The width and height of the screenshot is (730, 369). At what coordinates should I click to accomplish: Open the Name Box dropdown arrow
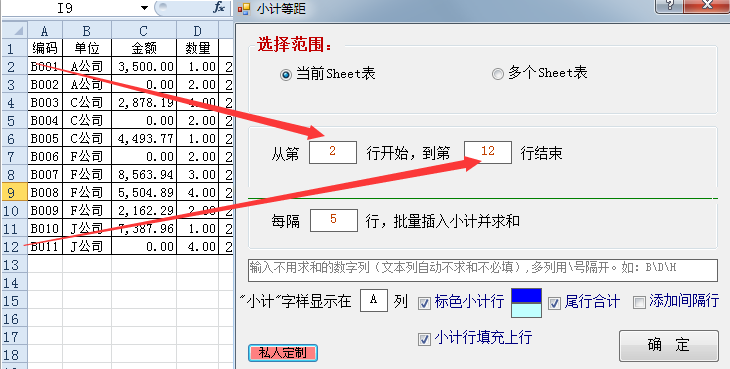pos(144,8)
